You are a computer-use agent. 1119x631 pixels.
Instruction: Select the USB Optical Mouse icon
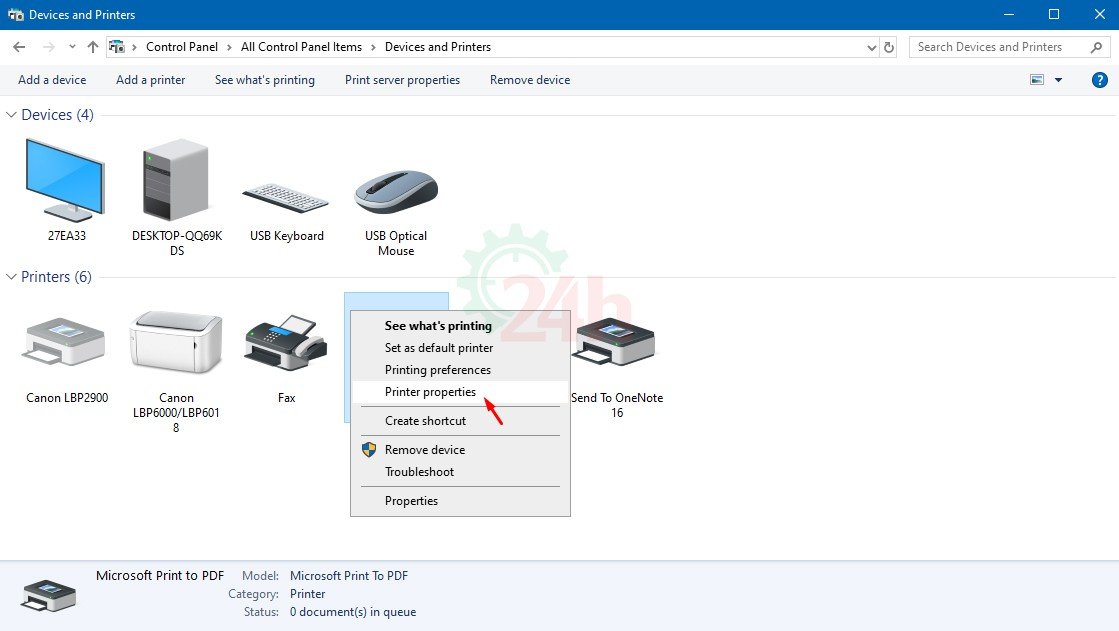[x=396, y=192]
